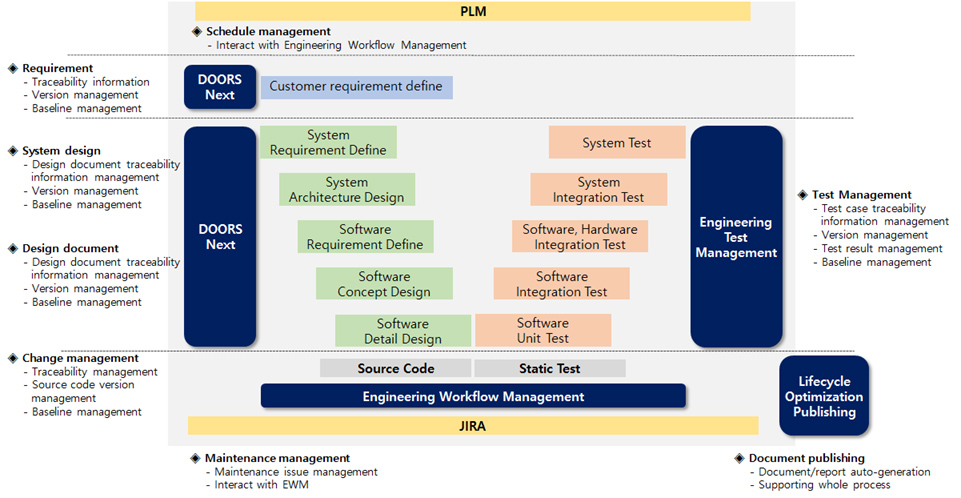
Task: Select the Design document heading
Action: pyautogui.click(x=70, y=248)
